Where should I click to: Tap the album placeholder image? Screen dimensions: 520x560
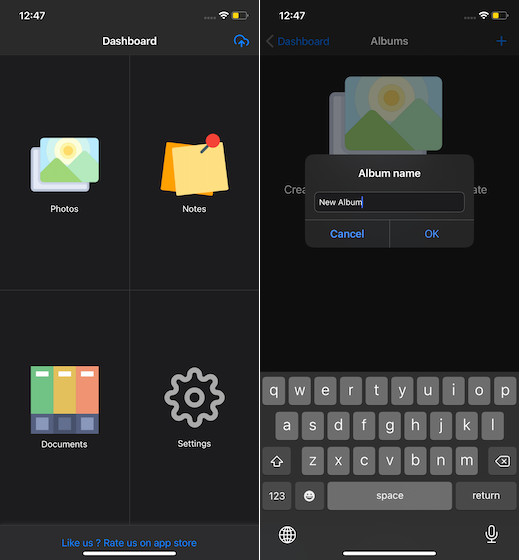pyautogui.click(x=386, y=115)
